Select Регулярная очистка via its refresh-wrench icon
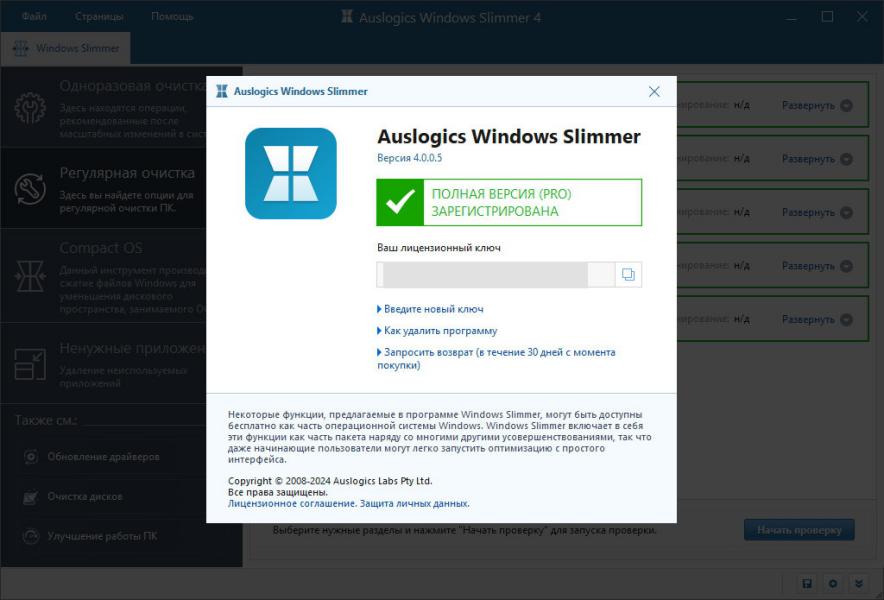Screen dimensions: 884x600 coord(30,188)
